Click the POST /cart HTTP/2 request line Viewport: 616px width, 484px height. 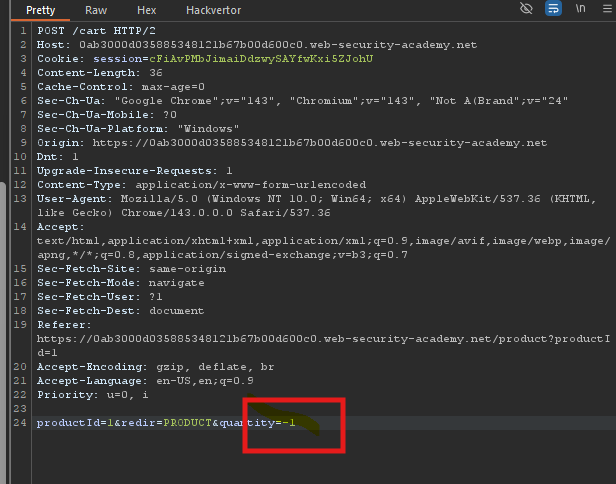click(x=96, y=31)
